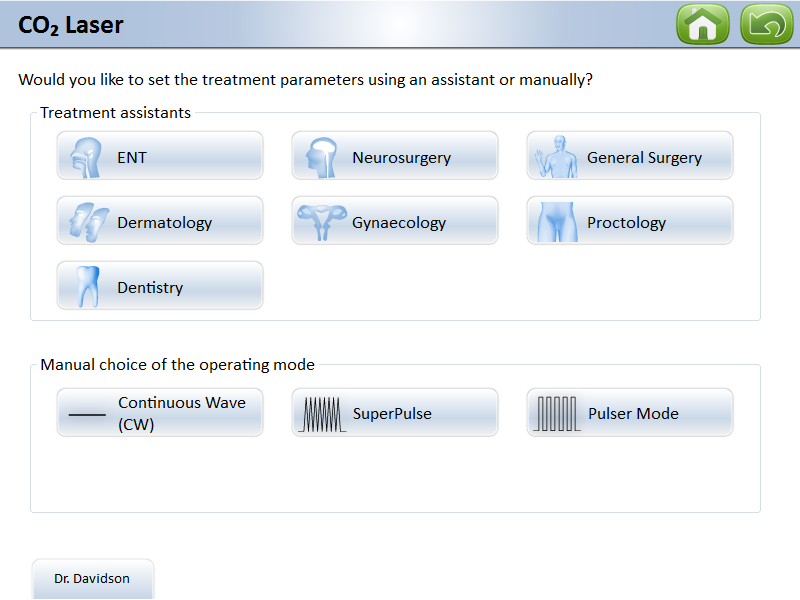Open the ENT treatment assistant
This screenshot has height=600, width=800.
click(x=160, y=157)
